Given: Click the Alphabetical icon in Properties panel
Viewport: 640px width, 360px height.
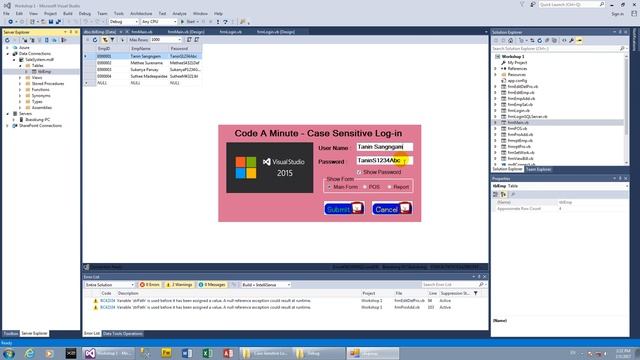Looking at the screenshot, I should (503, 195).
